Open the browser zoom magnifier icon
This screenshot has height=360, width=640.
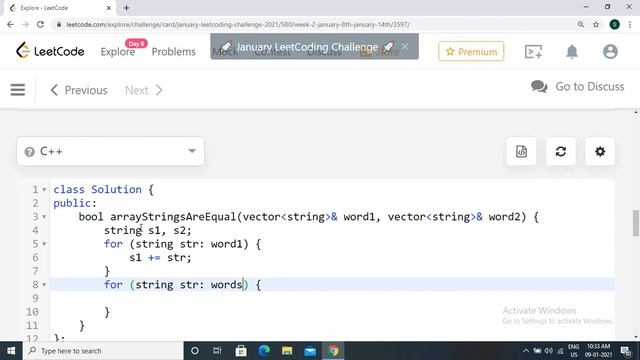580,24
